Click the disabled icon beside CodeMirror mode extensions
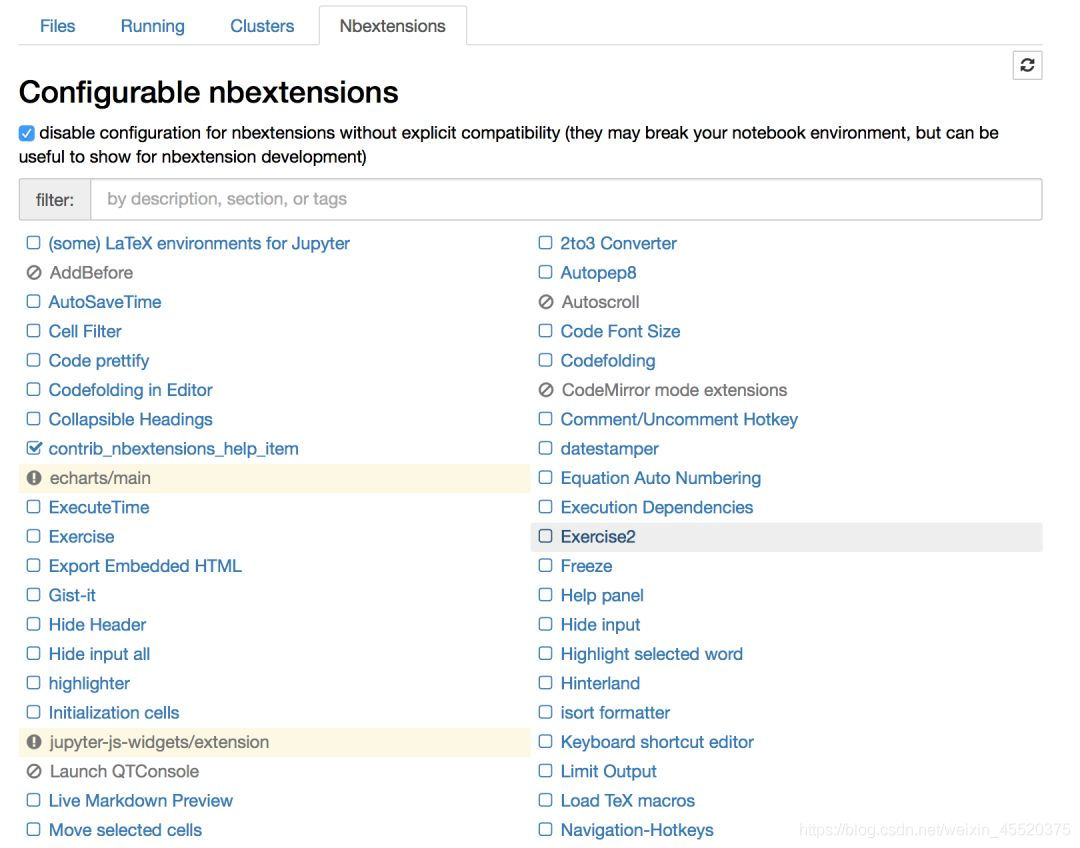Viewport: 1080px width, 848px height. [546, 390]
